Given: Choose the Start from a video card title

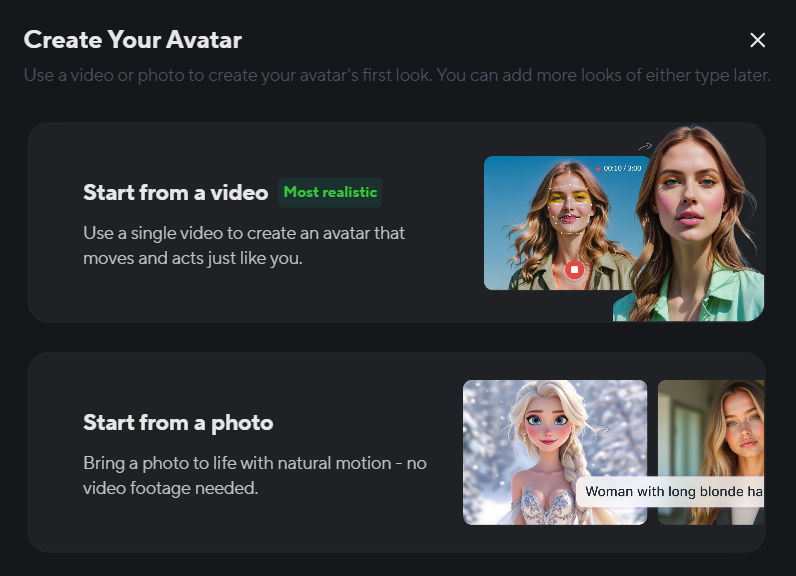Looking at the screenshot, I should 176,192.
